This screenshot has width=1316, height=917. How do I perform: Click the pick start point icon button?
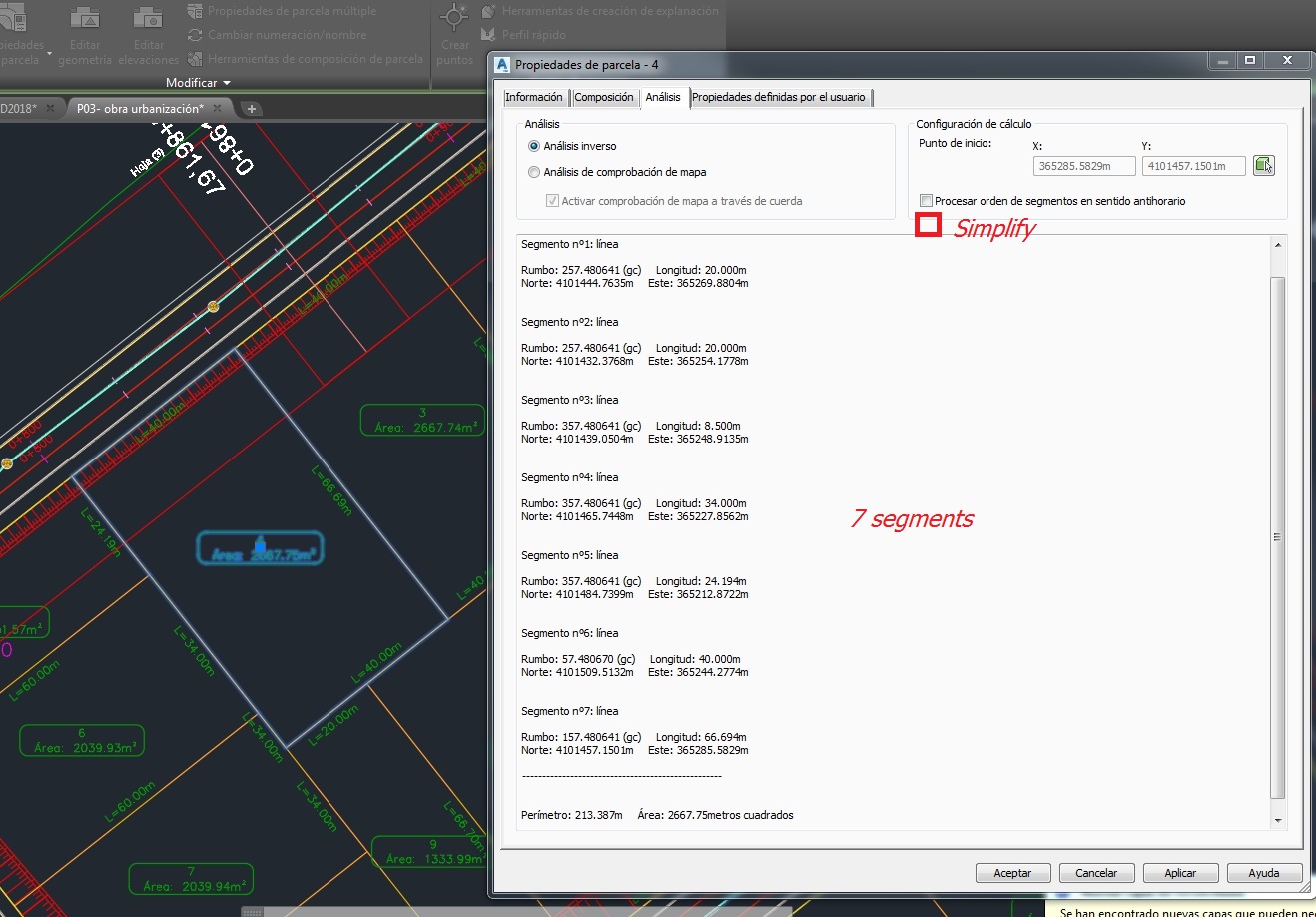(1264, 165)
